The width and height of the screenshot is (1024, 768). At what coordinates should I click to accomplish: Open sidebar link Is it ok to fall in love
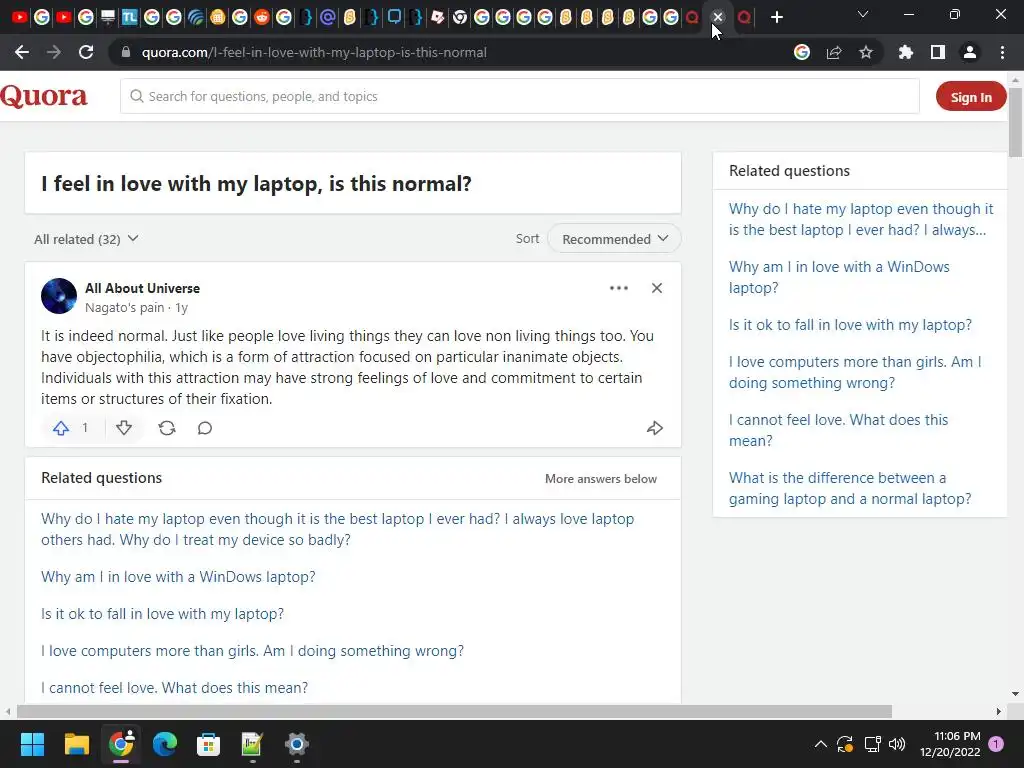click(850, 325)
